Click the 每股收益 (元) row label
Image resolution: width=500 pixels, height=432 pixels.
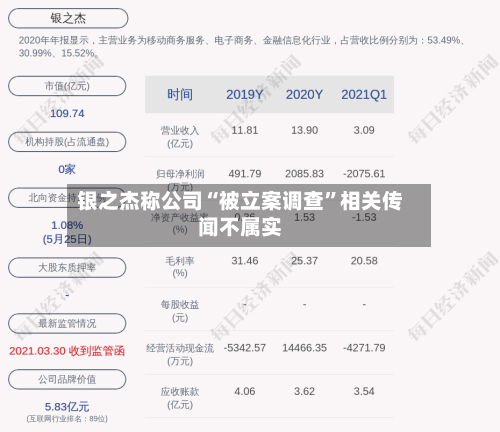pyautogui.click(x=180, y=311)
